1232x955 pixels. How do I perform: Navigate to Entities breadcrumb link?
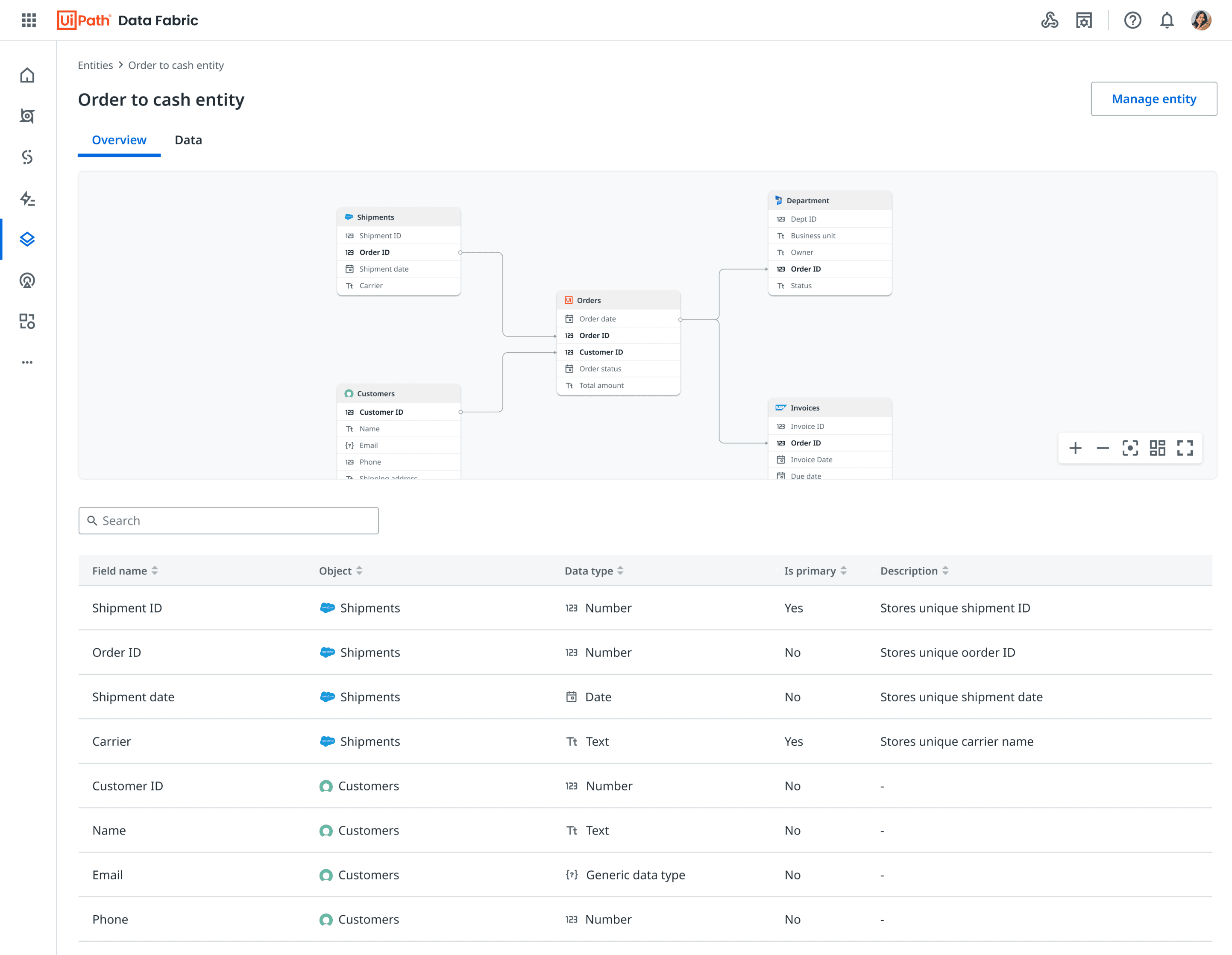(95, 65)
